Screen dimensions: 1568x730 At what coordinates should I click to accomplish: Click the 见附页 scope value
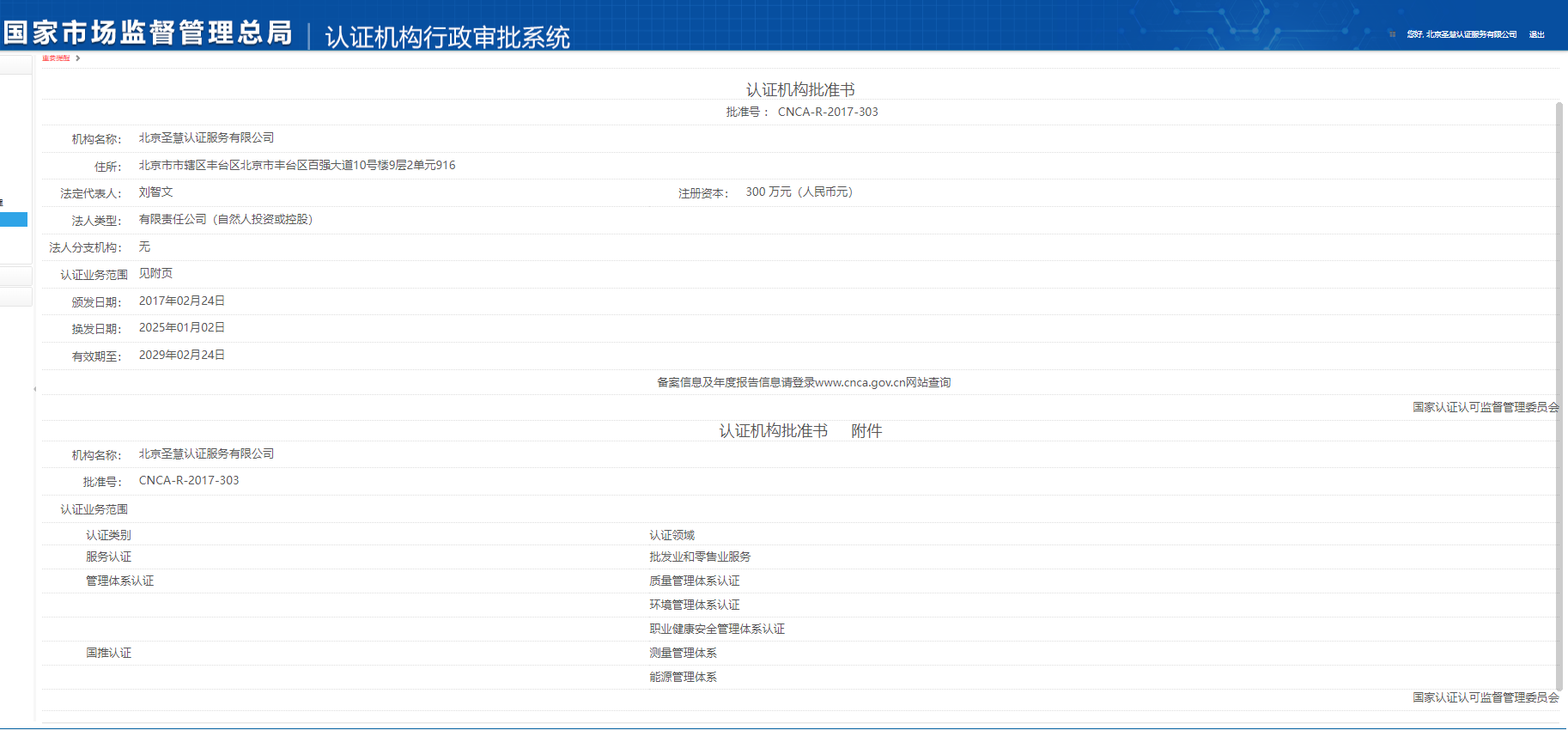[155, 273]
